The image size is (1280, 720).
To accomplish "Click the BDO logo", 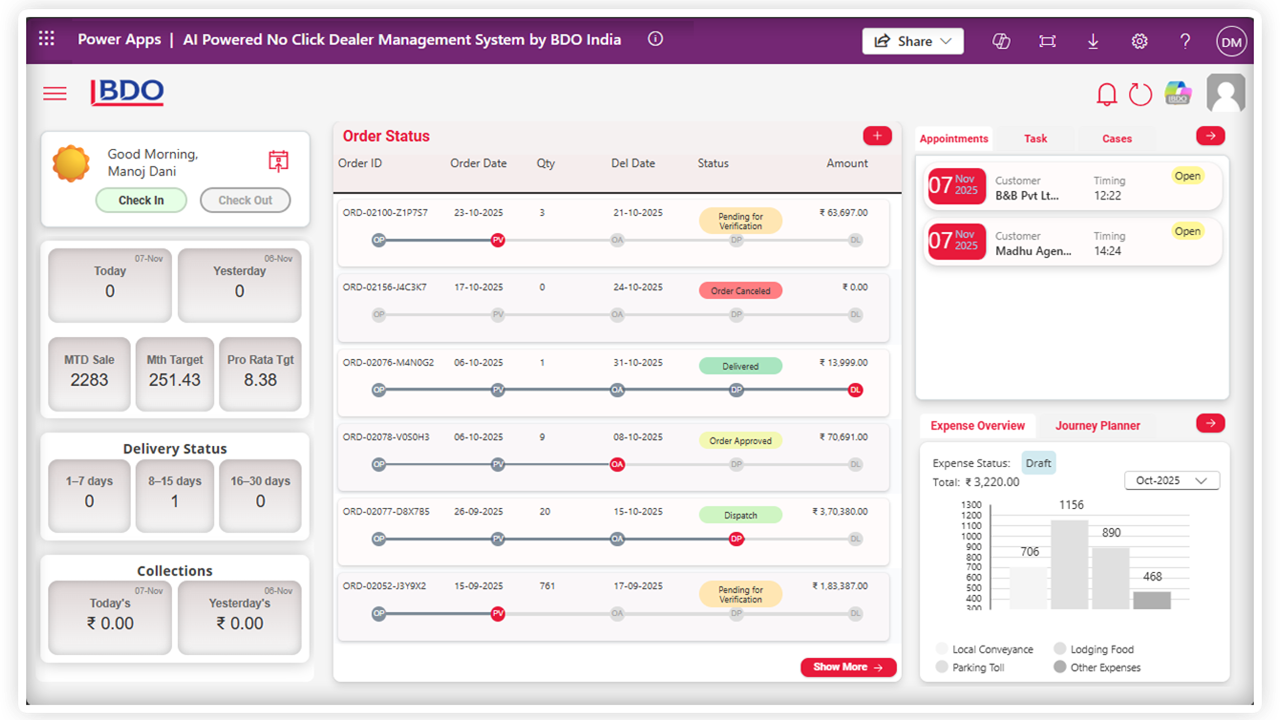I will [127, 92].
